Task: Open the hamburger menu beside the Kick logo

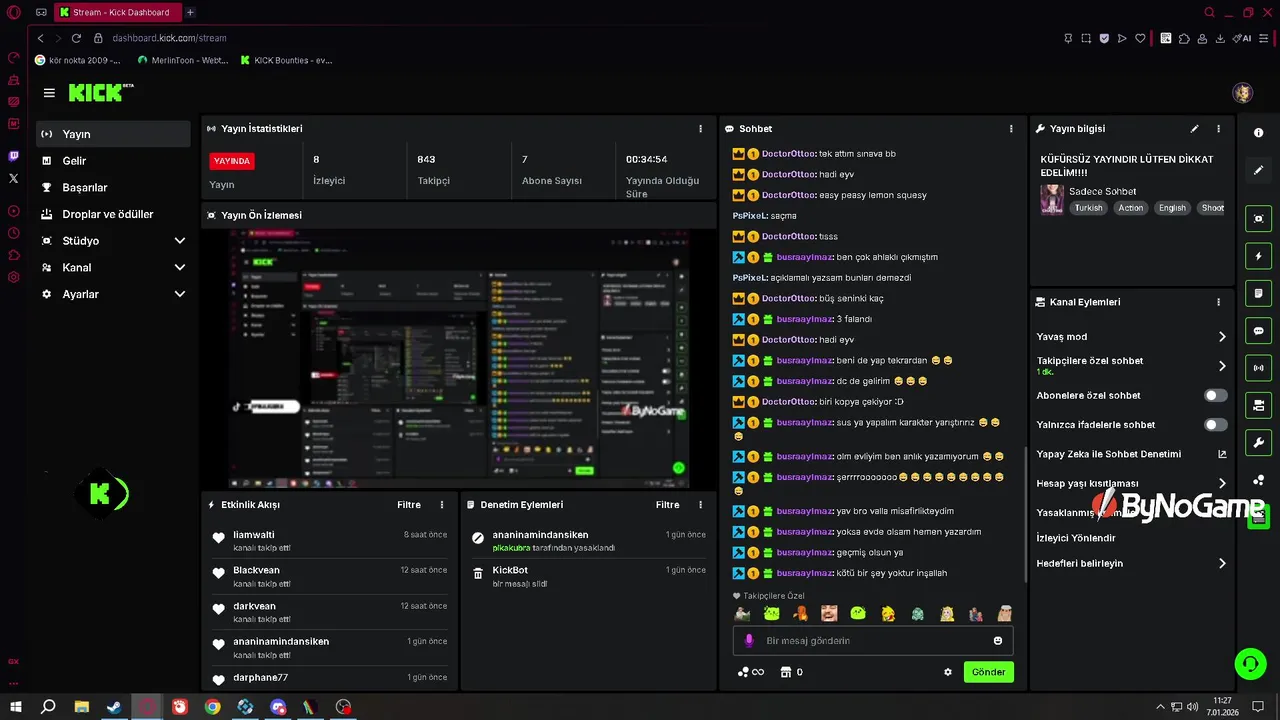Action: 49,93
